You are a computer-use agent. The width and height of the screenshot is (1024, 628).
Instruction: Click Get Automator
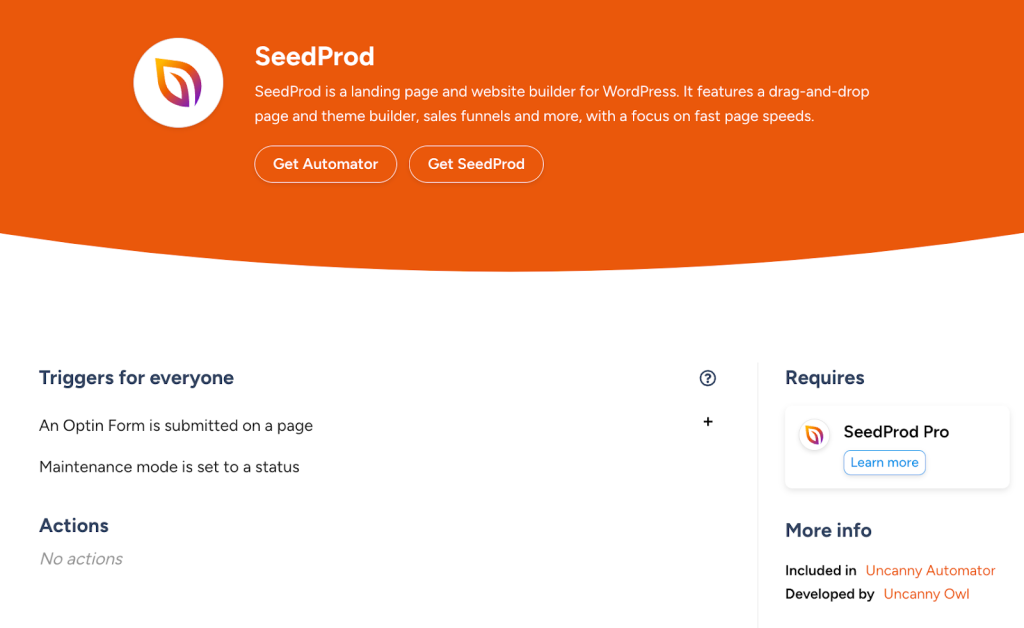click(x=325, y=164)
